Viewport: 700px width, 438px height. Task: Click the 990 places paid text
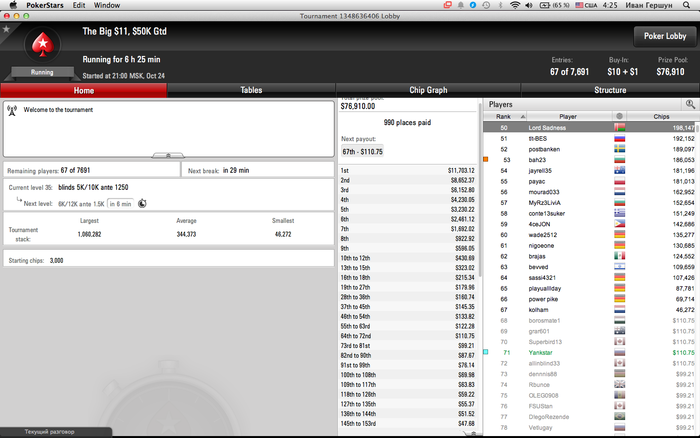[407, 122]
